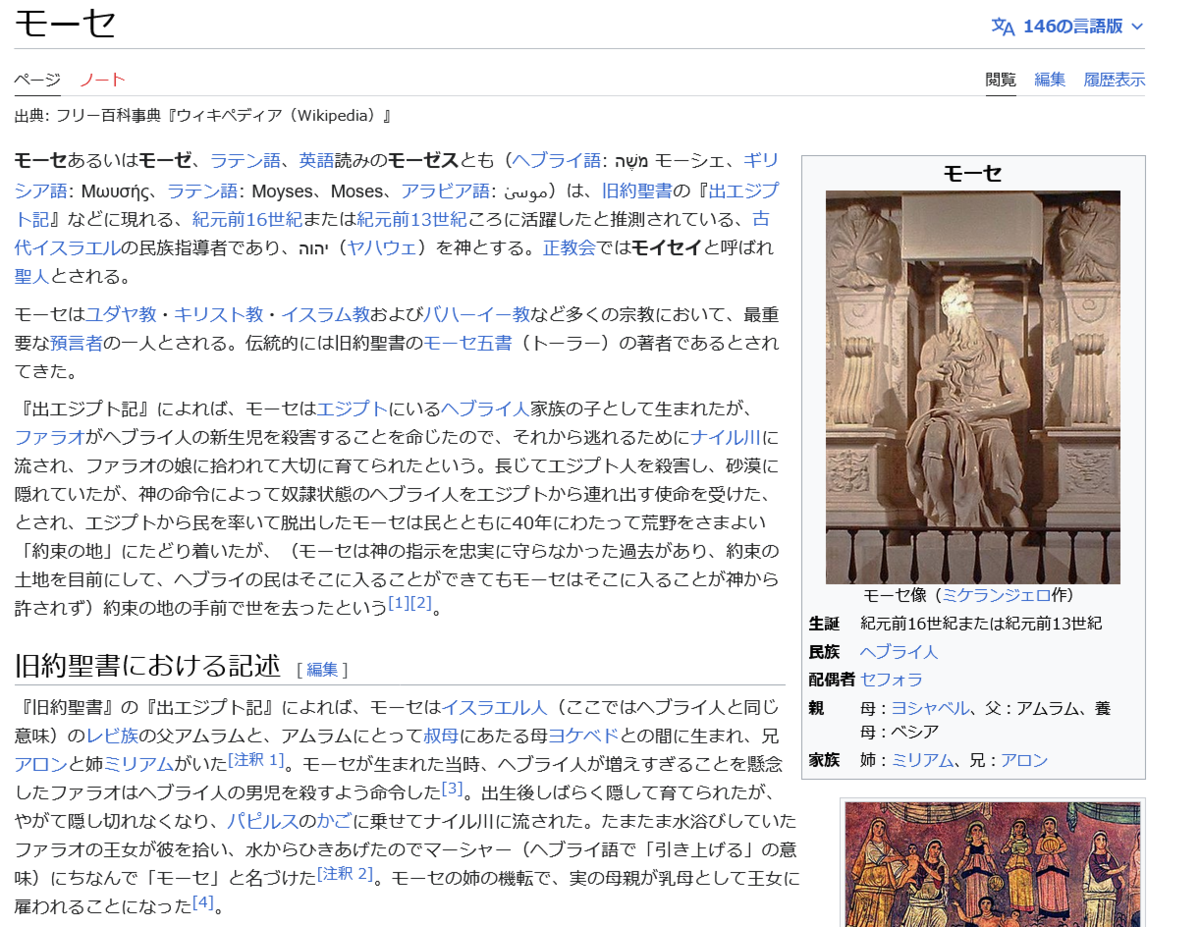Jump to note reference 注釈 2
This screenshot has height=927, width=1200.
pos(345,874)
